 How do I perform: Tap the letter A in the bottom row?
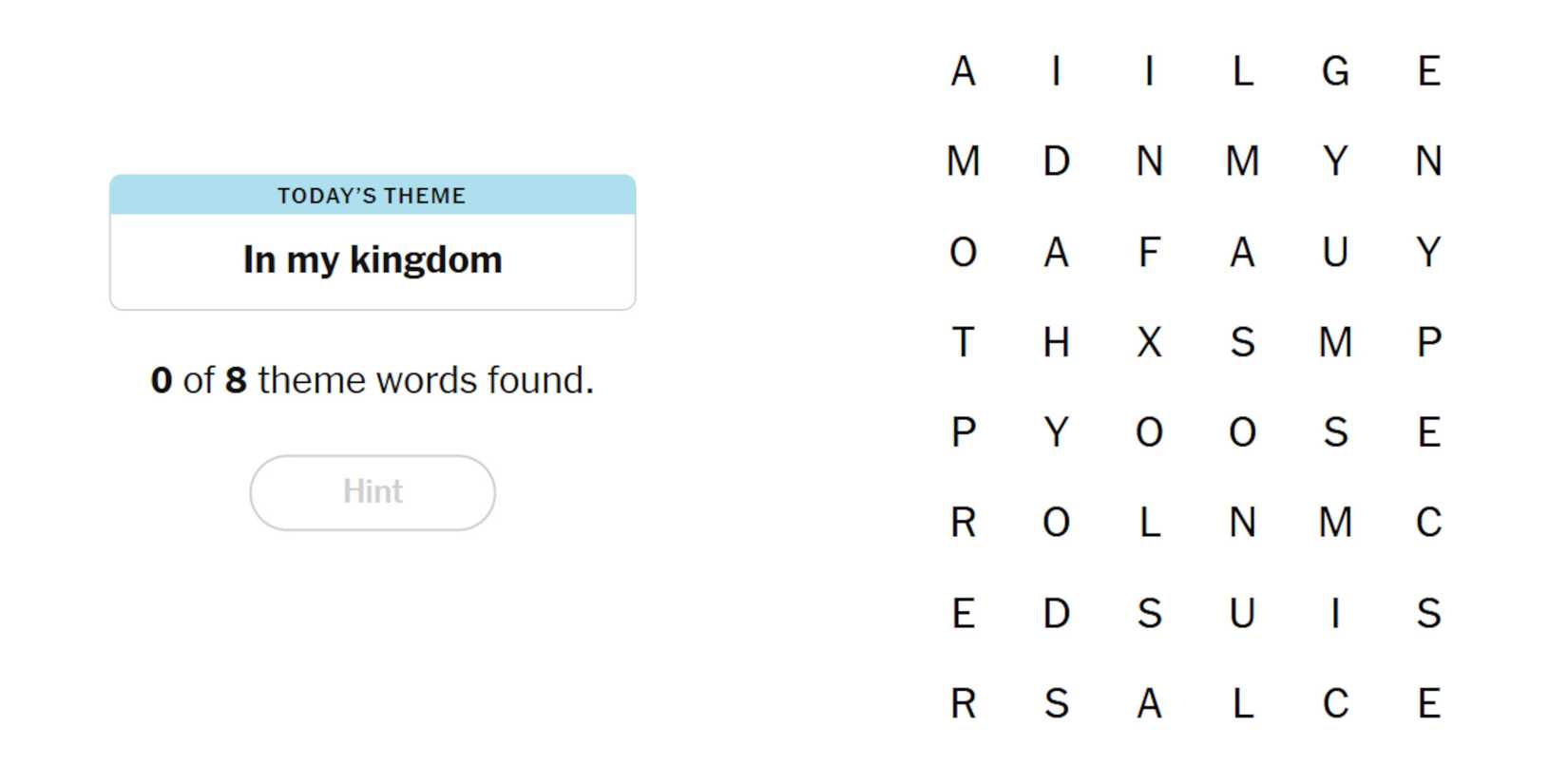1149,704
